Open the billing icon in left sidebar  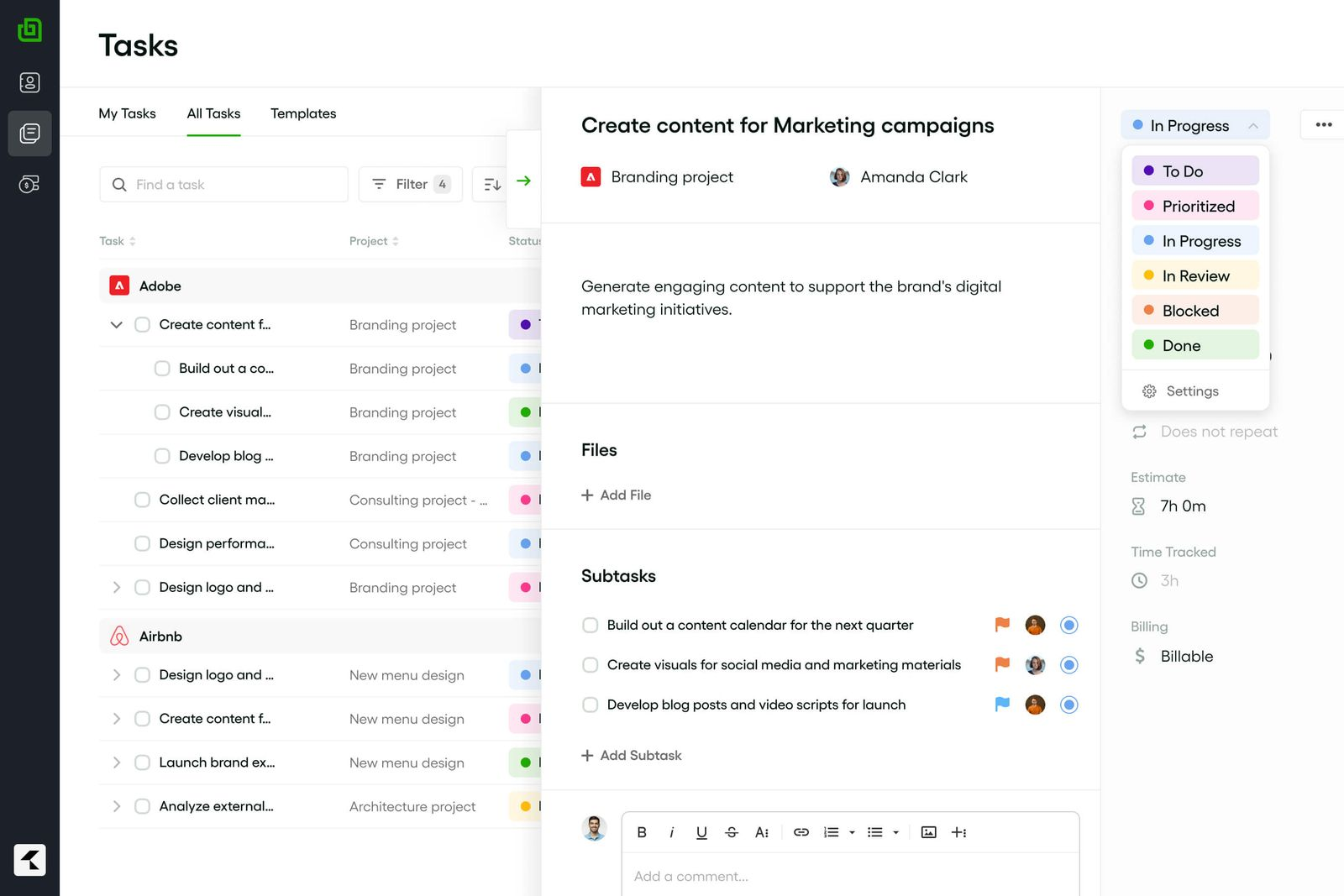pyautogui.click(x=29, y=184)
